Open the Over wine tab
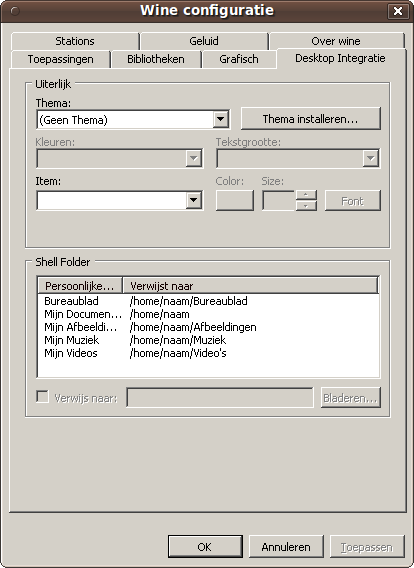Viewport: 414px width, 568px height. 336,41
